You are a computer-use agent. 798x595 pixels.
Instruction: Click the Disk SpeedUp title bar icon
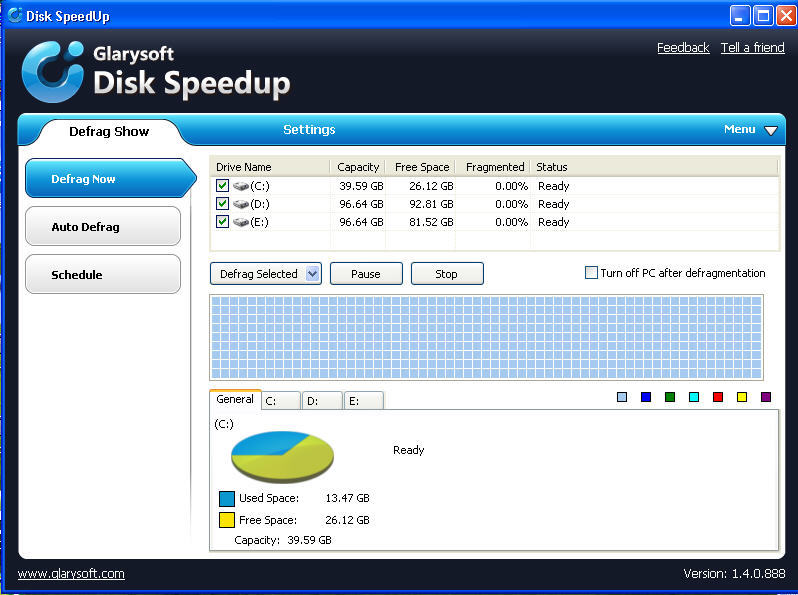[14, 15]
